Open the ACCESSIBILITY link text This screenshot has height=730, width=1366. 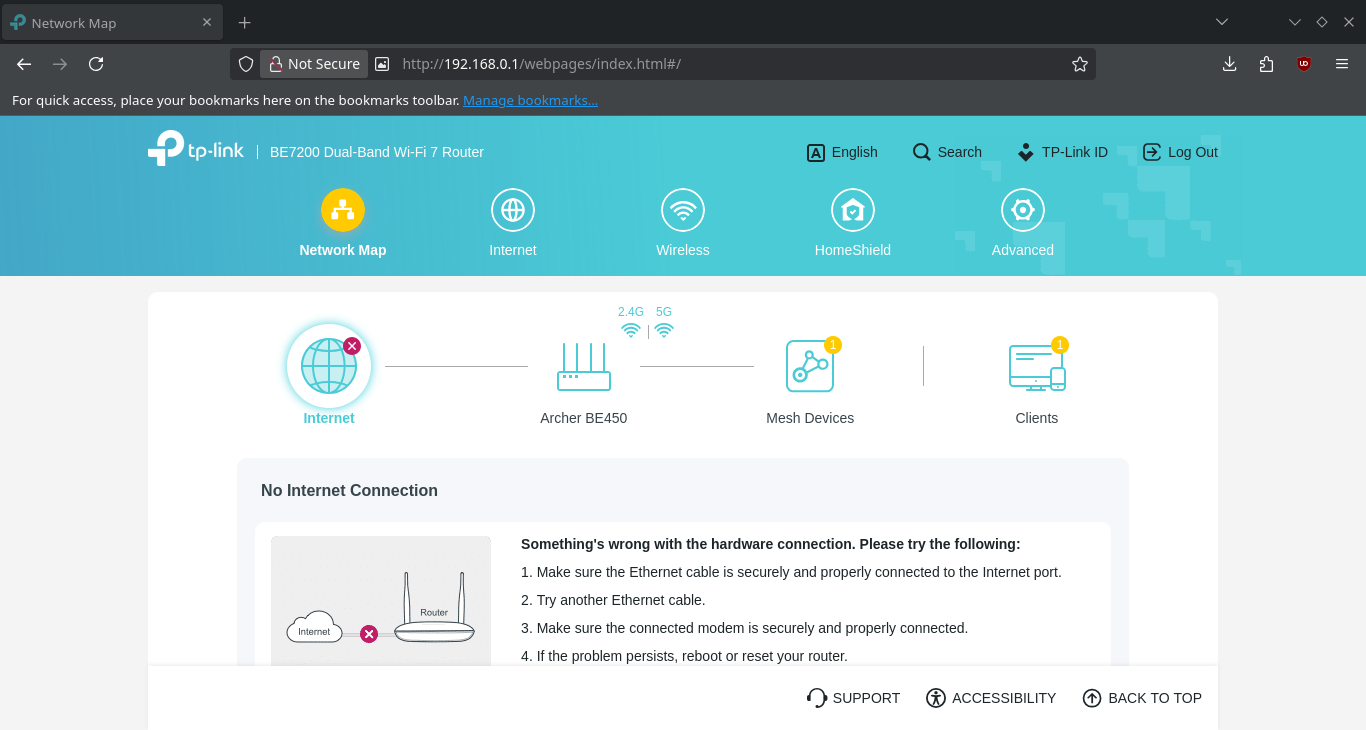[1004, 698]
